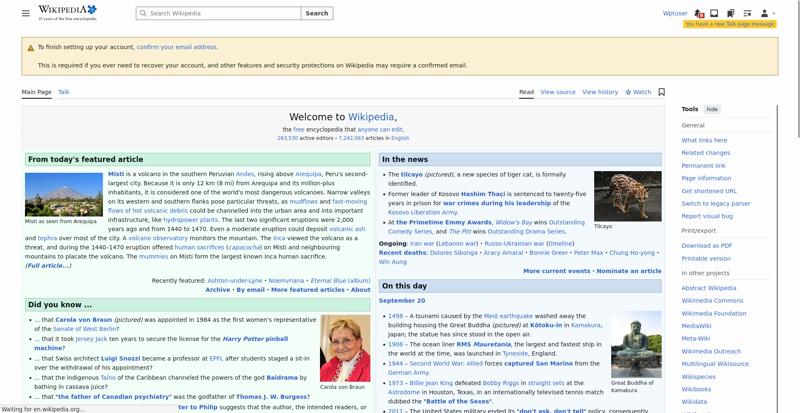
Task: Click the Wikipedia link in Welcome heading
Action: (x=371, y=117)
